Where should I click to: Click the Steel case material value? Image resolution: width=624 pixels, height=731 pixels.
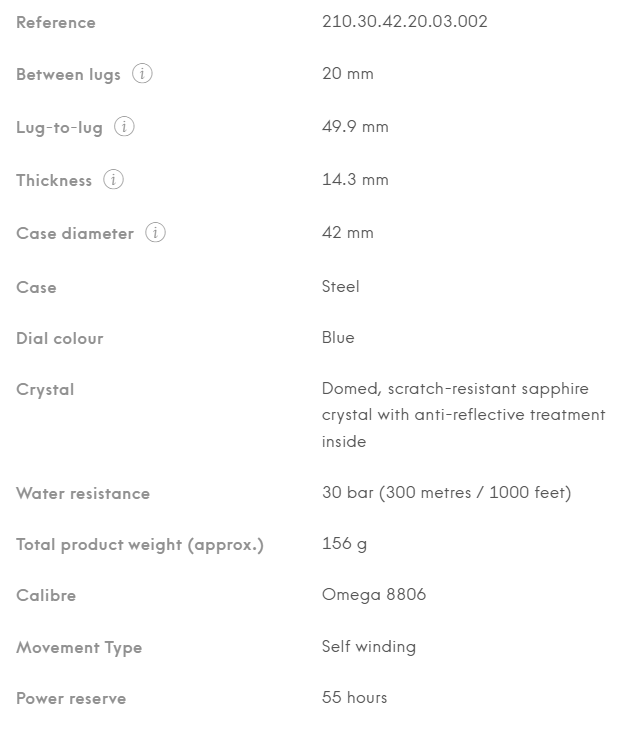(x=340, y=286)
